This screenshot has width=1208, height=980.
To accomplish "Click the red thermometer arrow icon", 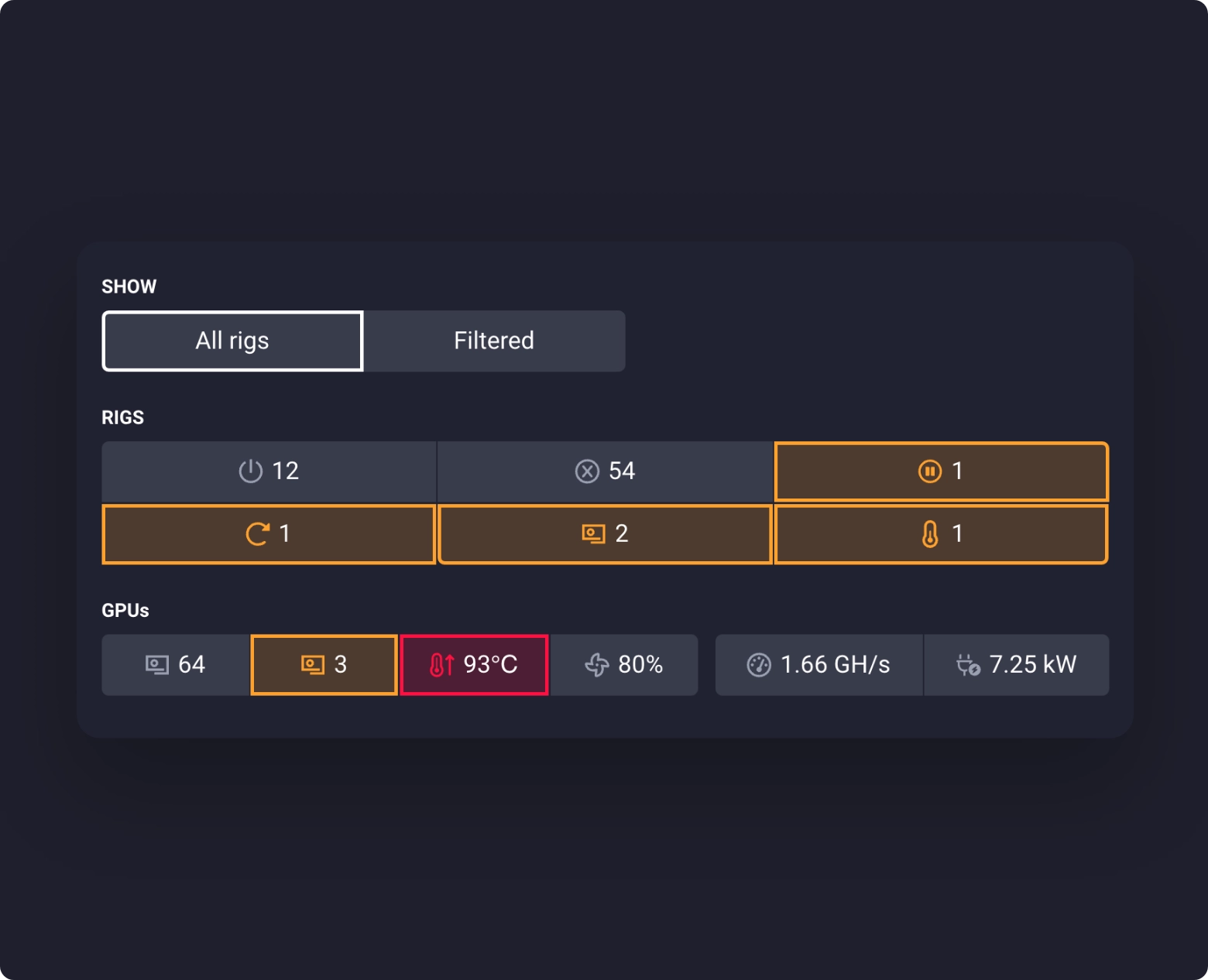I will [x=441, y=665].
